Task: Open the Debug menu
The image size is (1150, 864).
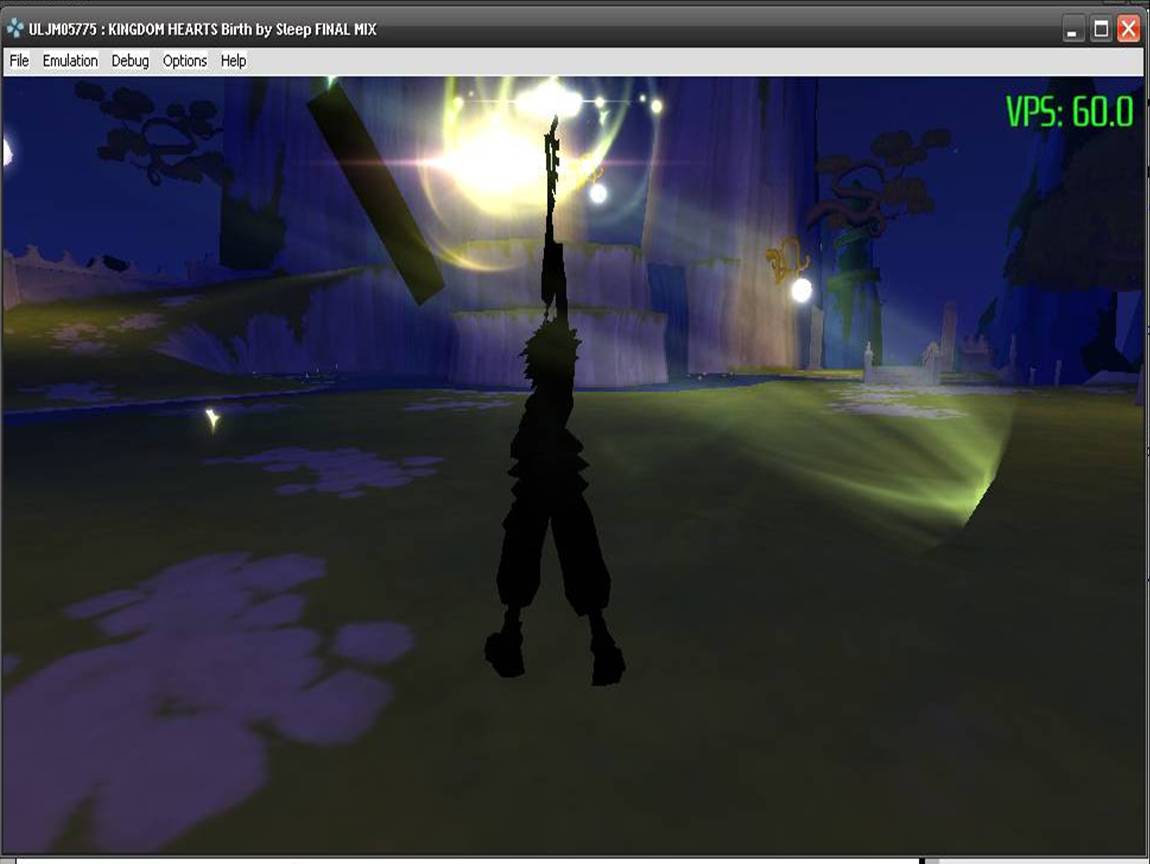Action: tap(130, 61)
